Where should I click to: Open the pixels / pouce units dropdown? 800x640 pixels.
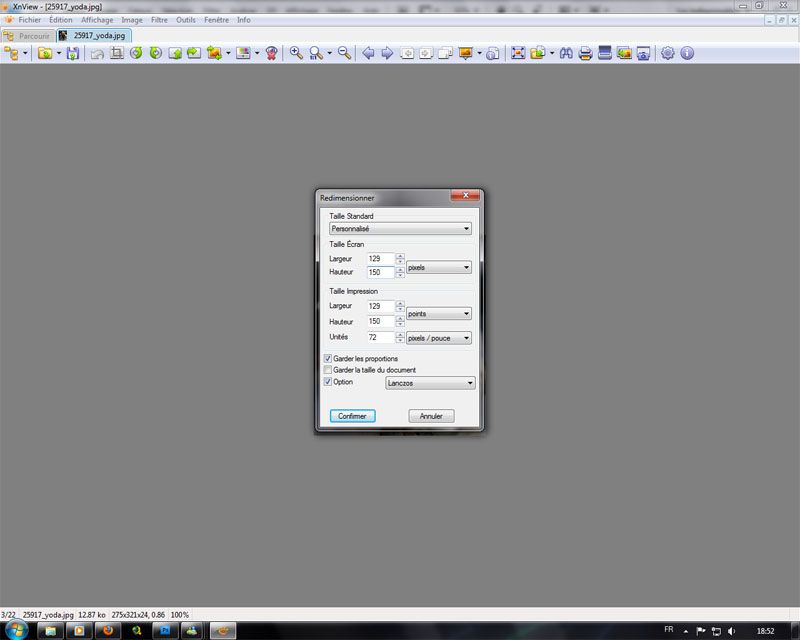(x=439, y=338)
